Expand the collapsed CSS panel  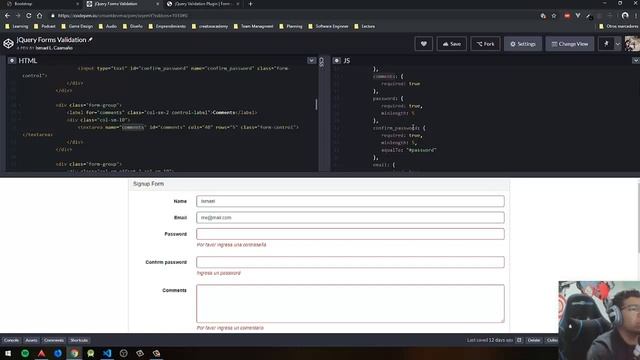click(322, 62)
